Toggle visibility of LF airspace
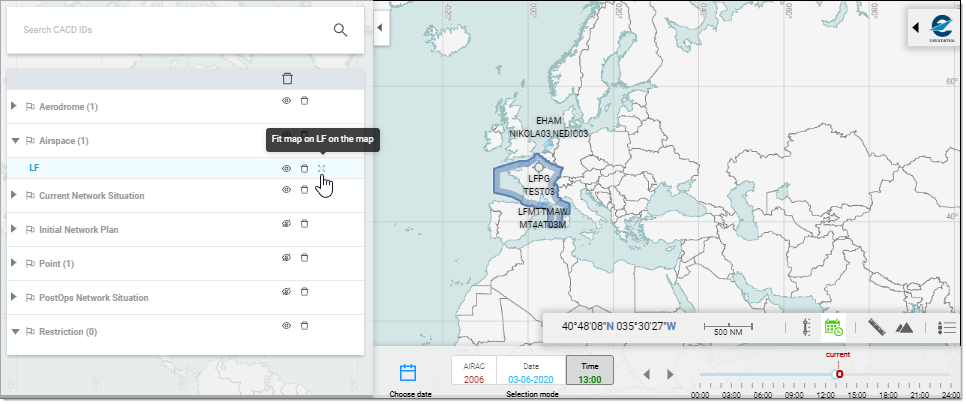 [286, 169]
